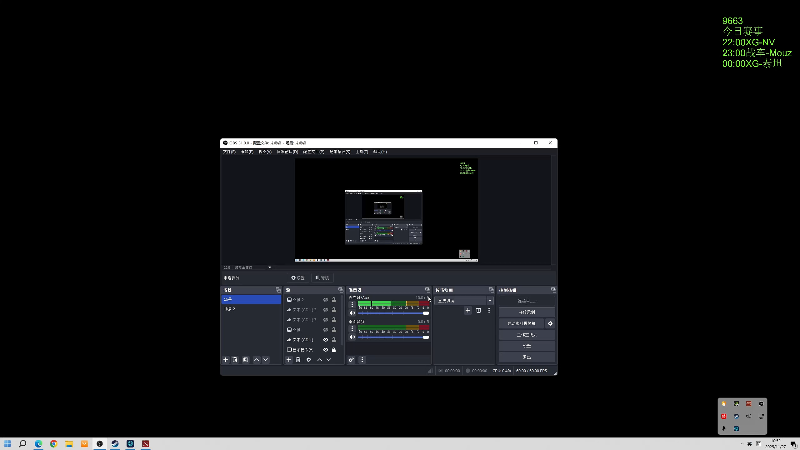Viewport: 800px width, 450px height.
Task: Mute the first audio mixer channel
Action: 352,313
